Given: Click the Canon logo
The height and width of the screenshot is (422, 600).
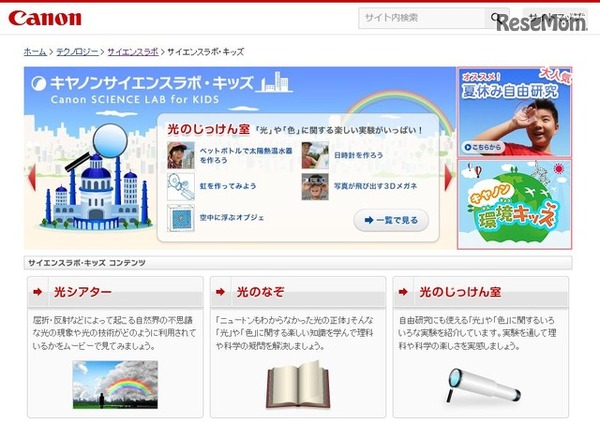Looking at the screenshot, I should coord(45,18).
